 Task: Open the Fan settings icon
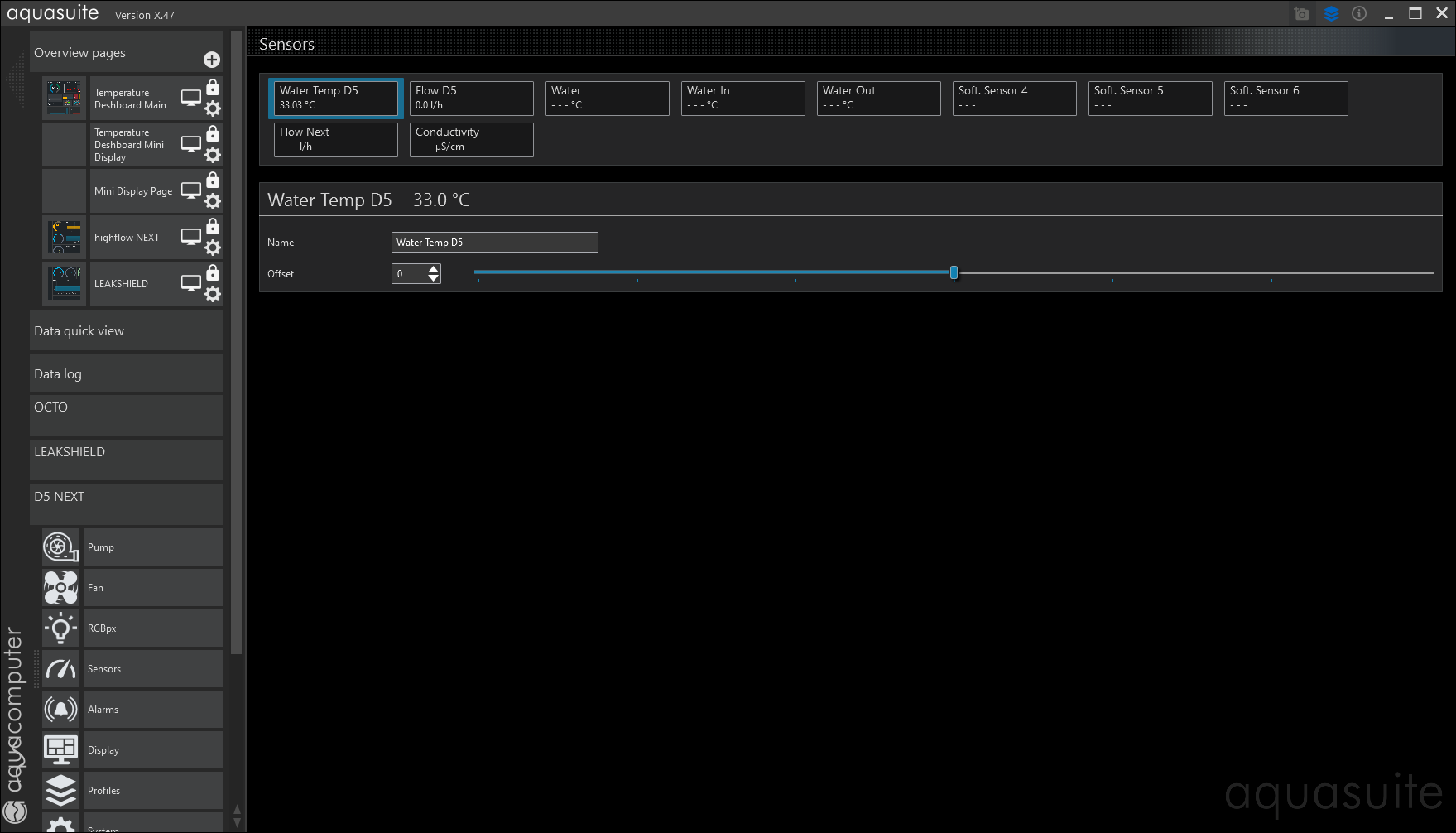[61, 588]
